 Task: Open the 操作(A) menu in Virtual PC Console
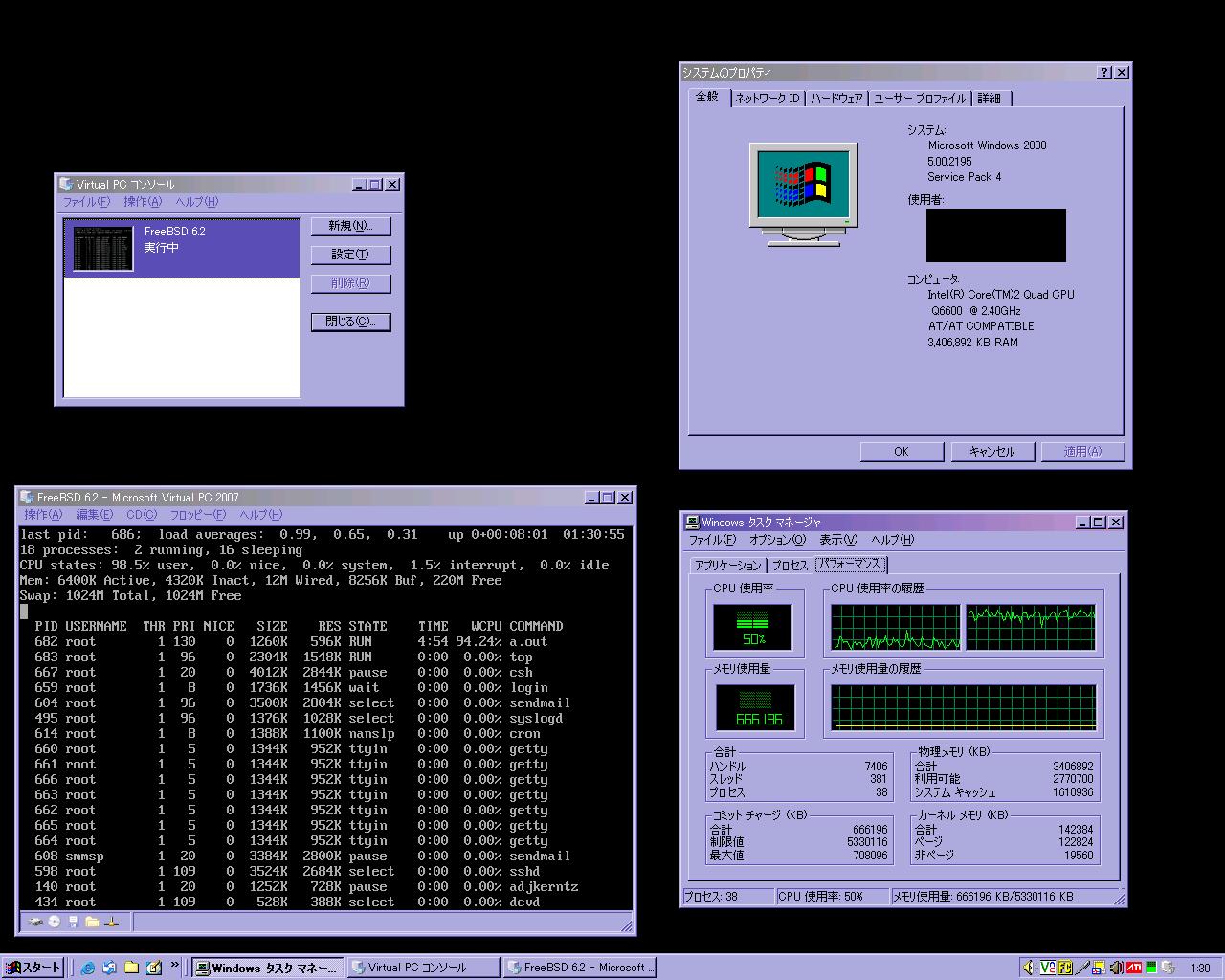143,202
